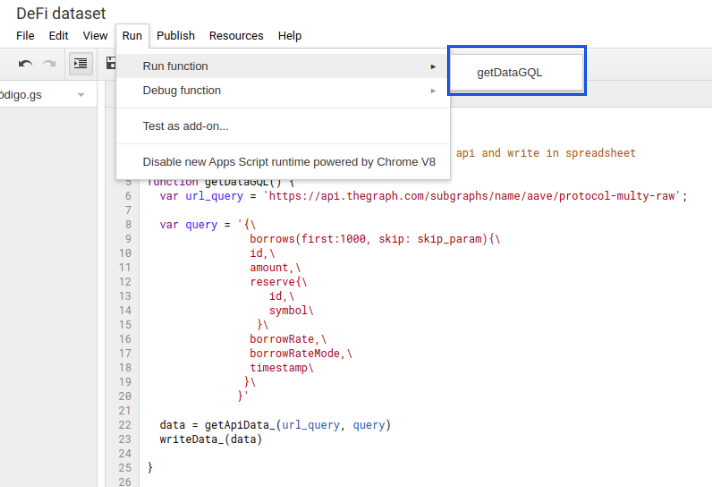The height and width of the screenshot is (487, 712).
Task: Open the Resources menu
Action: 236,35
